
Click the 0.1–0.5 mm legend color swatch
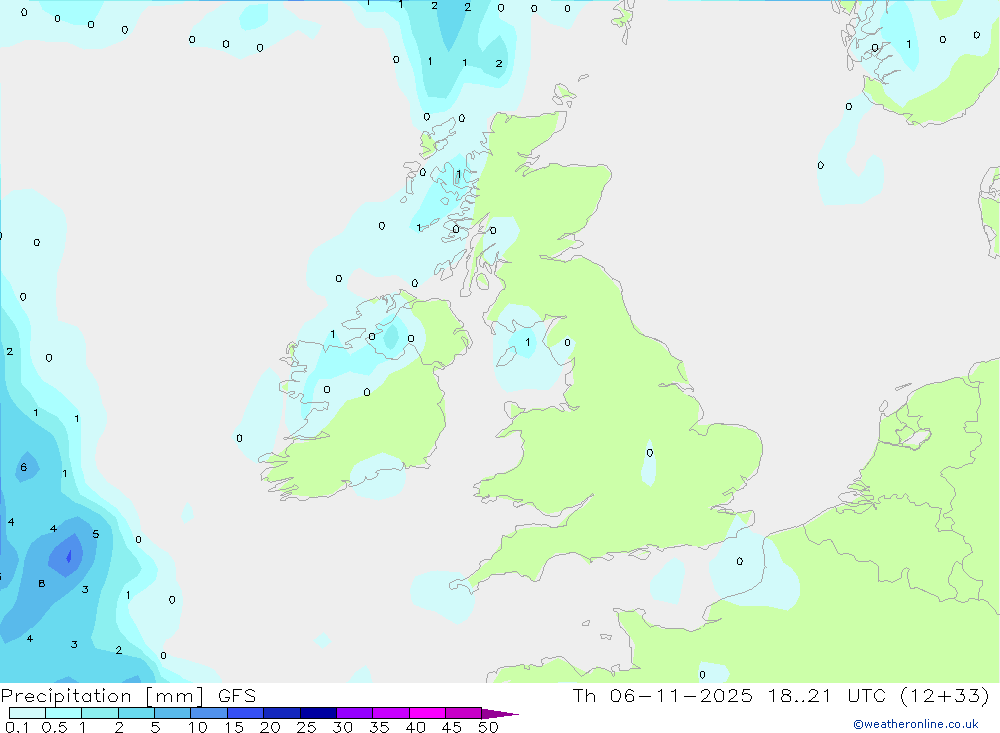click(27, 713)
